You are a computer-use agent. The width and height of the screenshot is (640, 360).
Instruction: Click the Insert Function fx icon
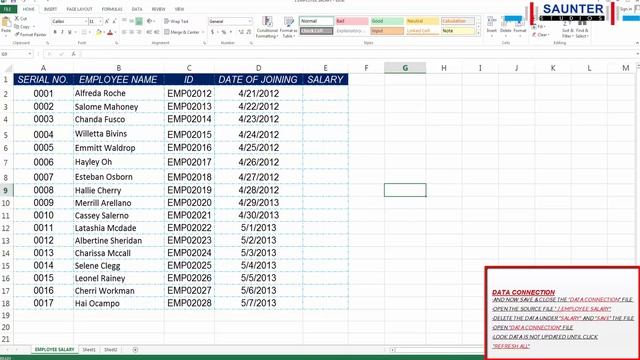(73, 54)
